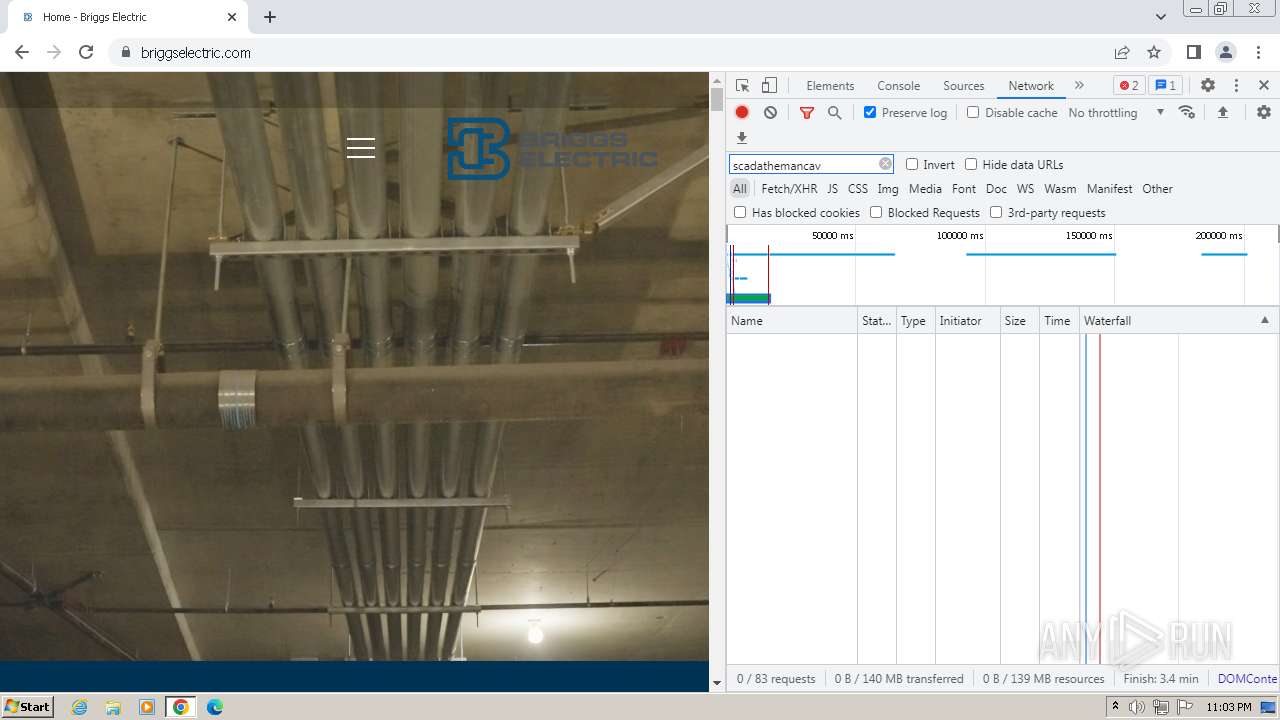Open network settings gear icon
The height and width of the screenshot is (720, 1280).
tap(1264, 112)
